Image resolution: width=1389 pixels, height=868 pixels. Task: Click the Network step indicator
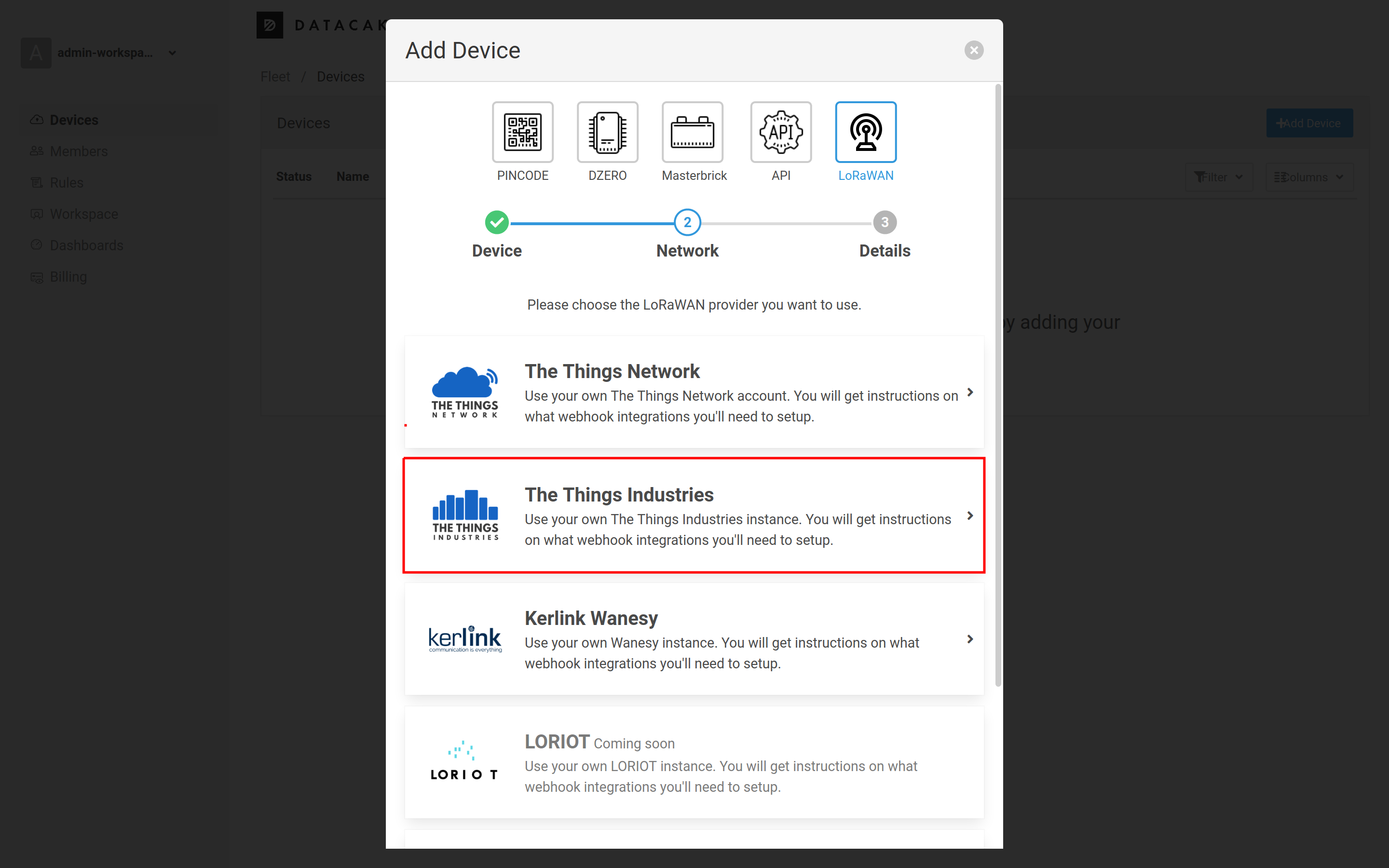687,222
